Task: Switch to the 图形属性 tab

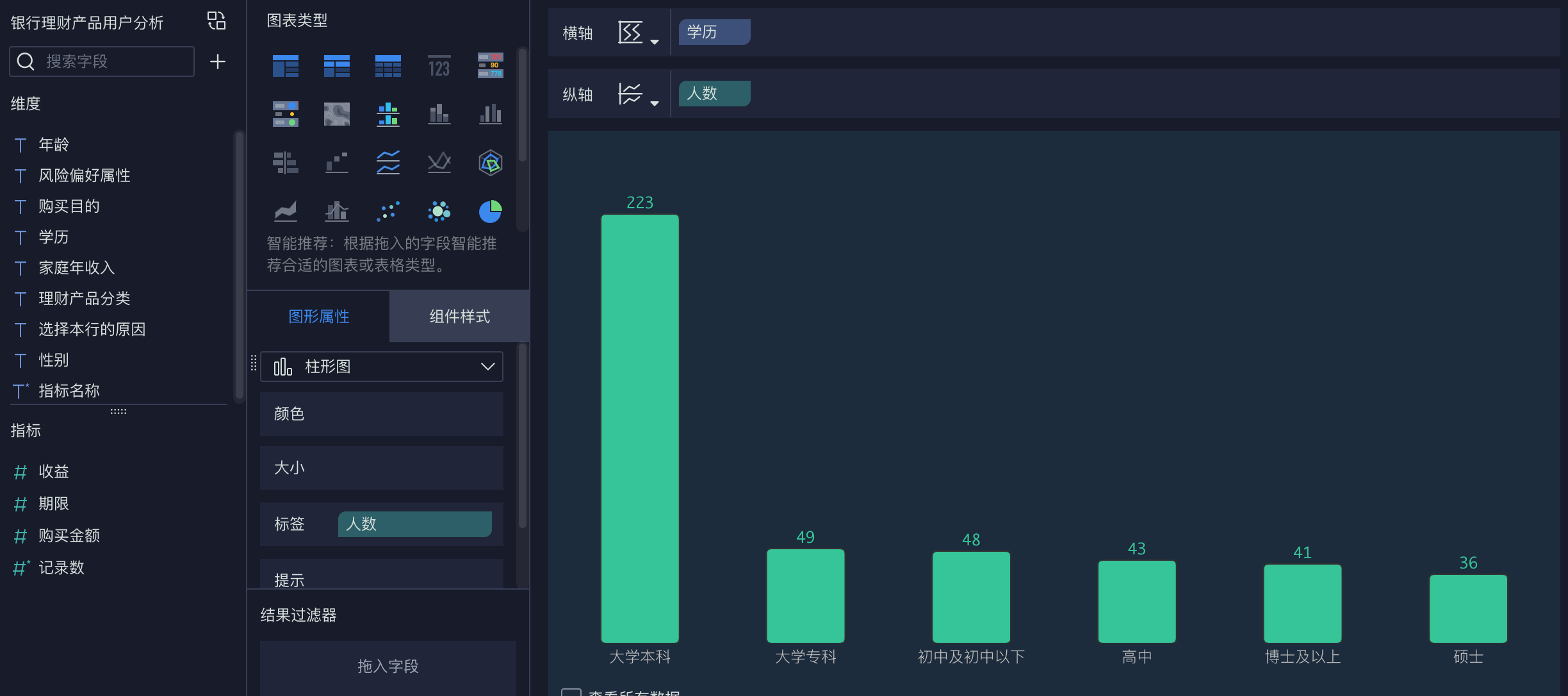Action: (x=318, y=317)
